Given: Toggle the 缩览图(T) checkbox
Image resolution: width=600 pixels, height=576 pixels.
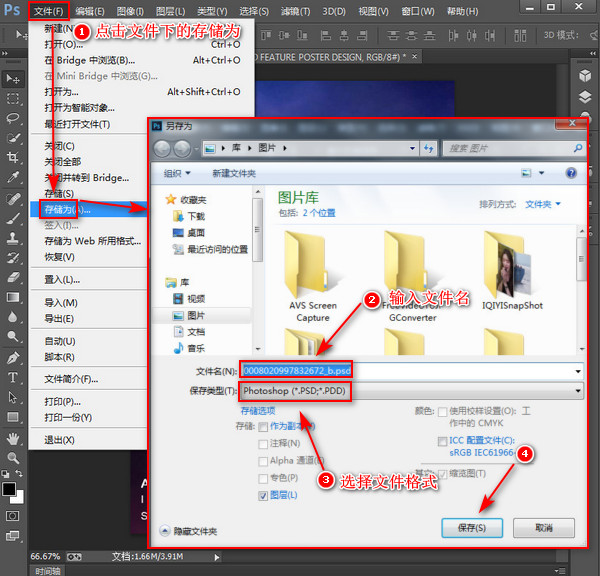Looking at the screenshot, I should [442, 475].
